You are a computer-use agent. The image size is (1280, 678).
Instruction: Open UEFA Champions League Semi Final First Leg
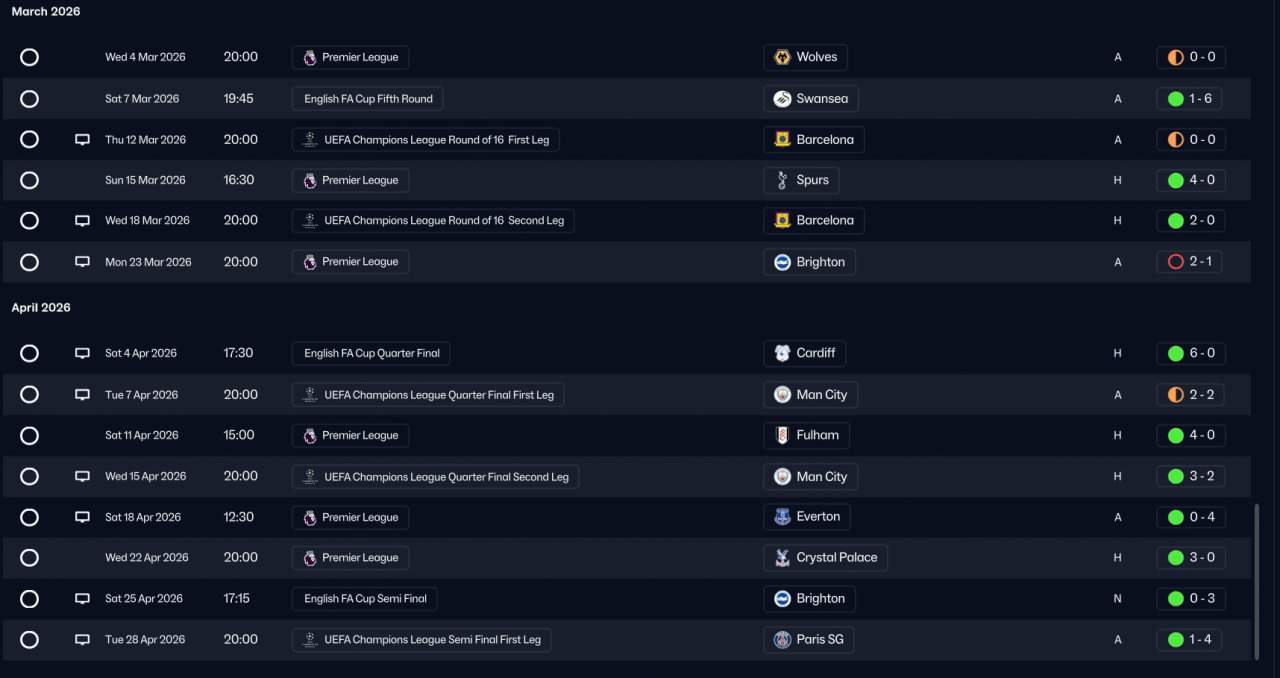tap(422, 640)
